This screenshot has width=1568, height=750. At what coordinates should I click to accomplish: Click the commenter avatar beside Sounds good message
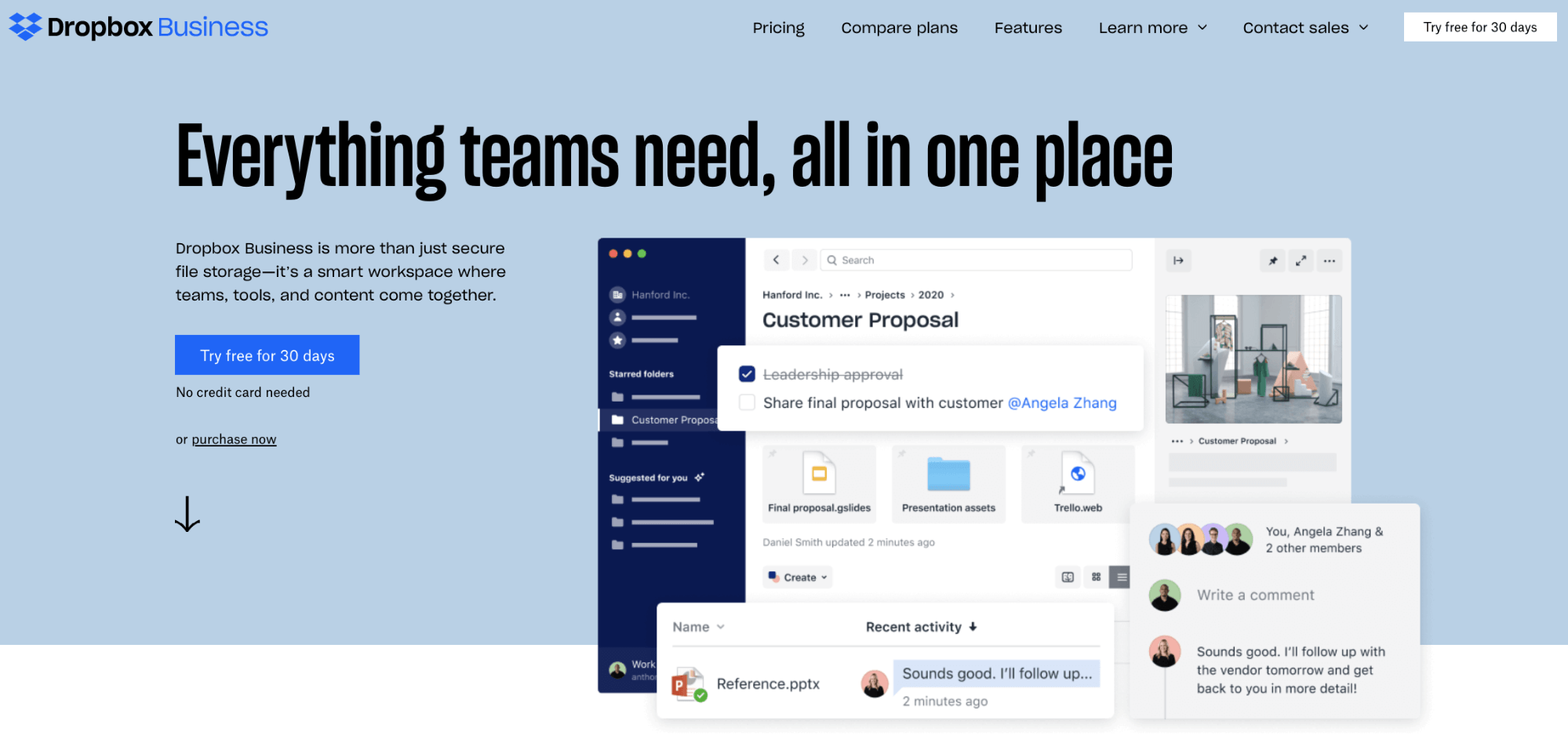click(1165, 651)
